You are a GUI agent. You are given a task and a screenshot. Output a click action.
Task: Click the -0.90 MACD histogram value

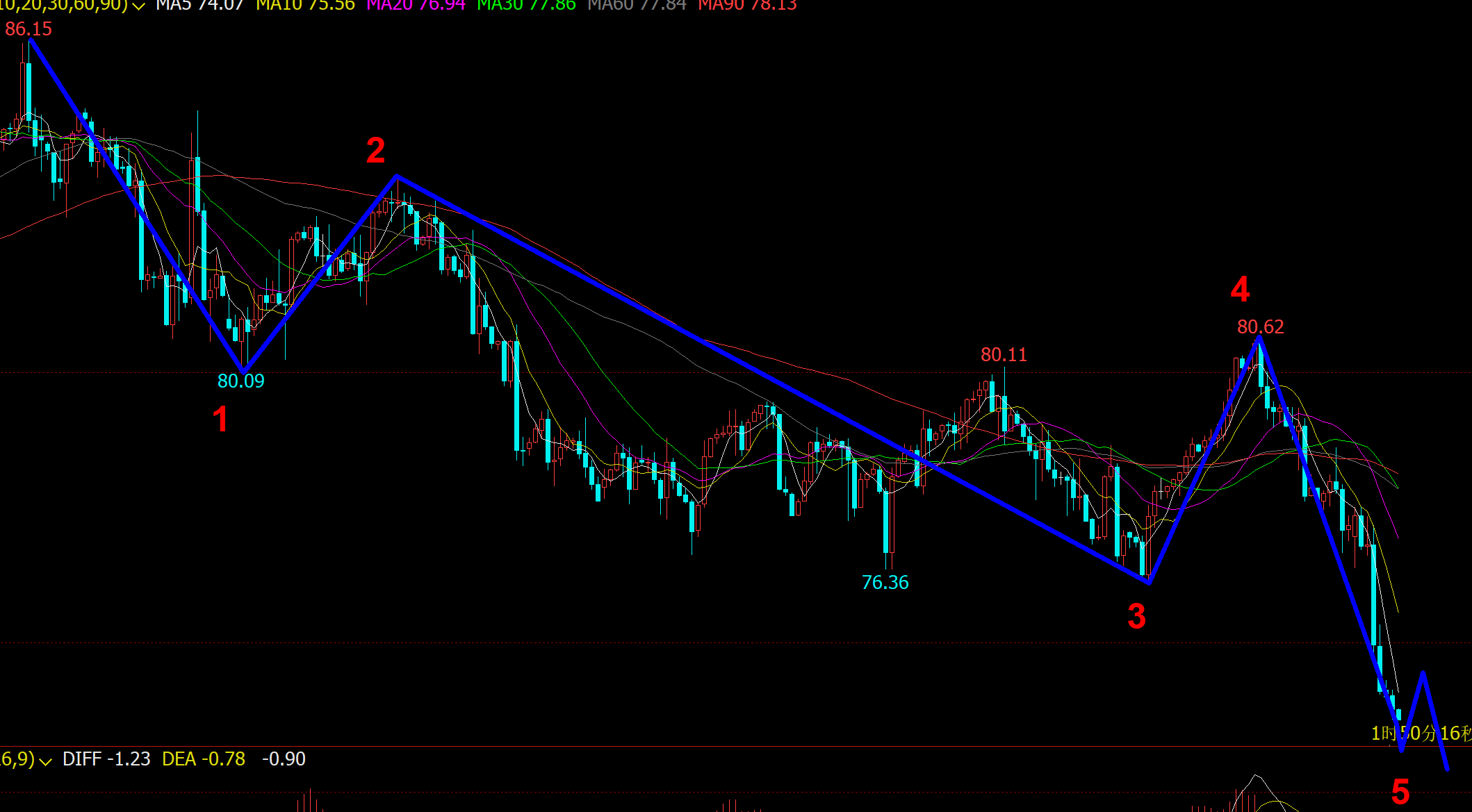pos(284,759)
